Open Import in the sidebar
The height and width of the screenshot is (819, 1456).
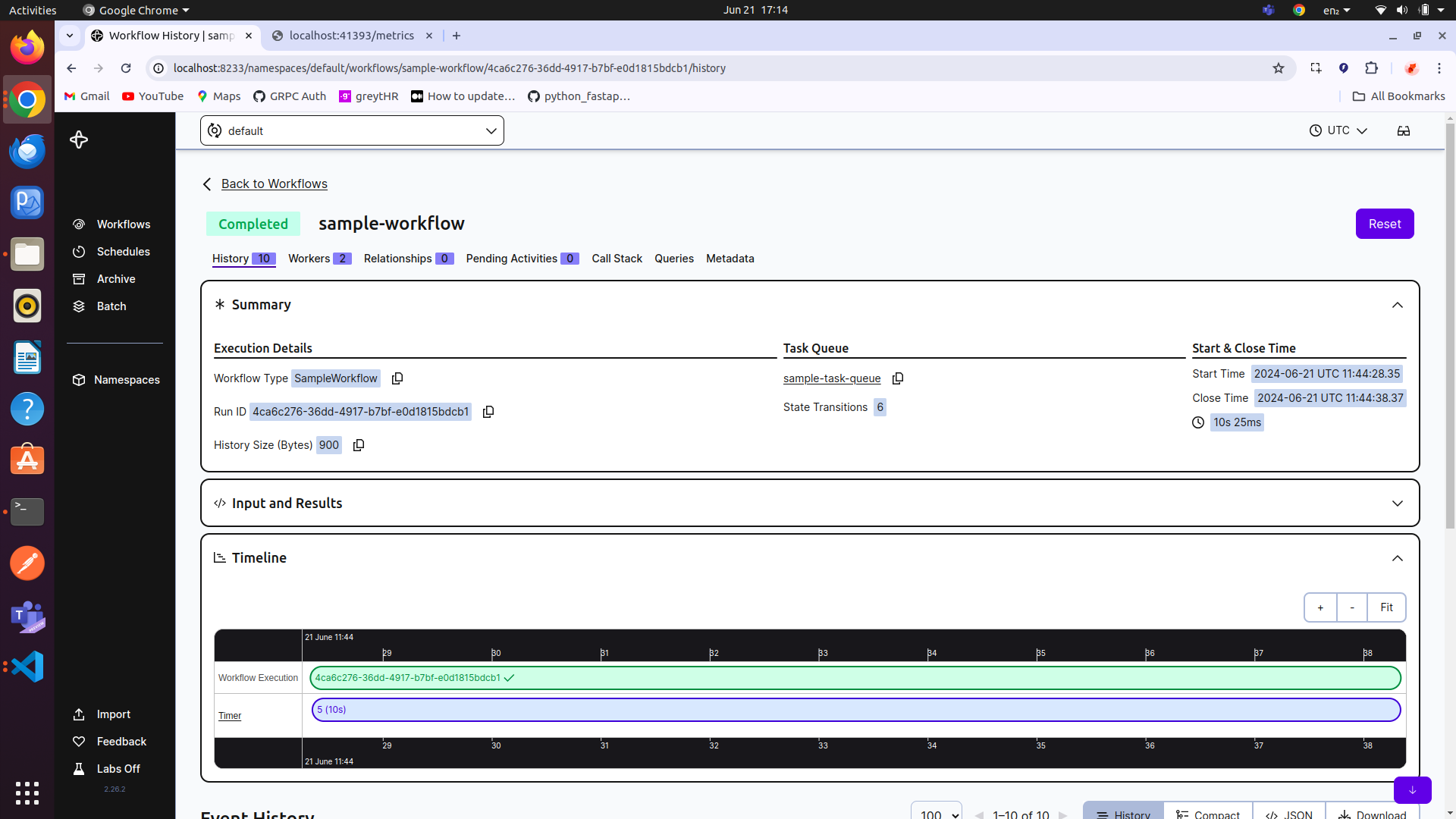pos(102,714)
